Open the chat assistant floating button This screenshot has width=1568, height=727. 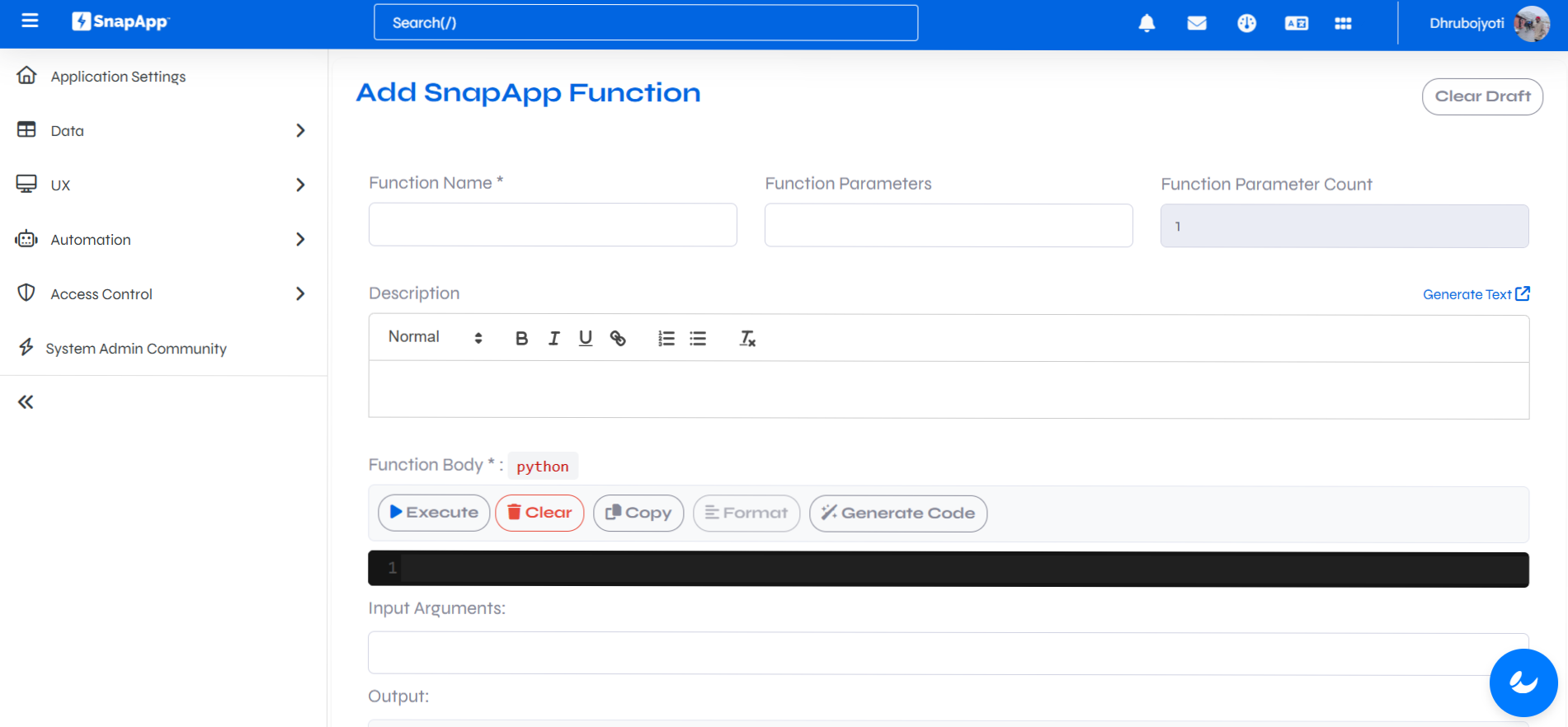point(1523,682)
